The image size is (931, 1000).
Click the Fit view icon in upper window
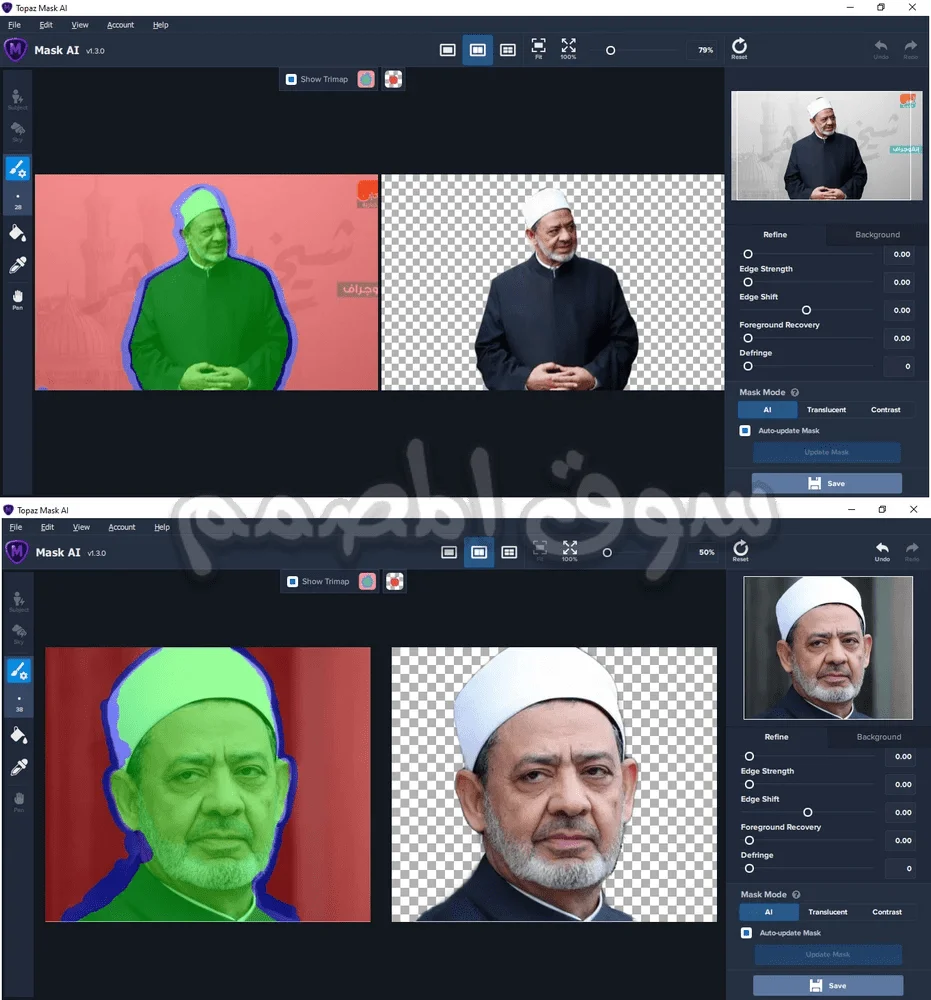click(538, 47)
